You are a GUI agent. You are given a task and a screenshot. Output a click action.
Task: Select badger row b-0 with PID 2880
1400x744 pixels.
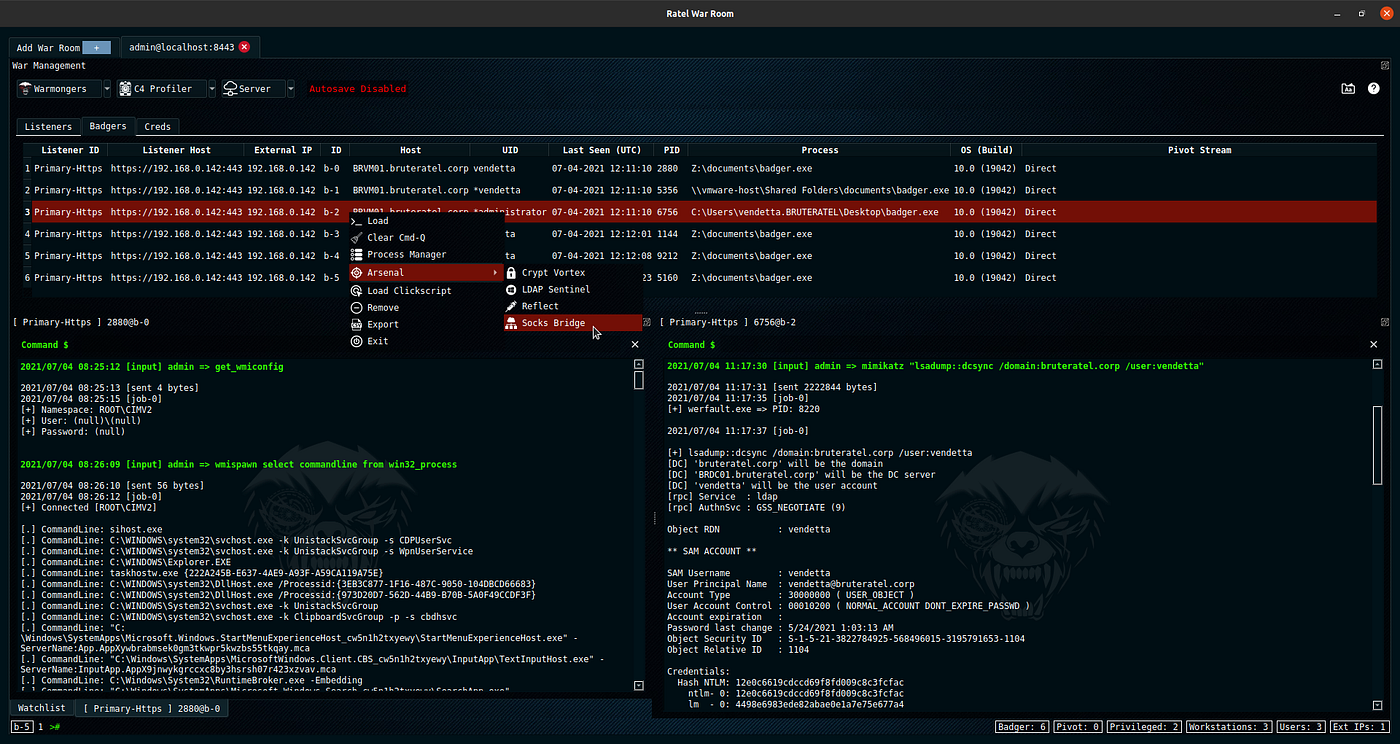coord(700,168)
